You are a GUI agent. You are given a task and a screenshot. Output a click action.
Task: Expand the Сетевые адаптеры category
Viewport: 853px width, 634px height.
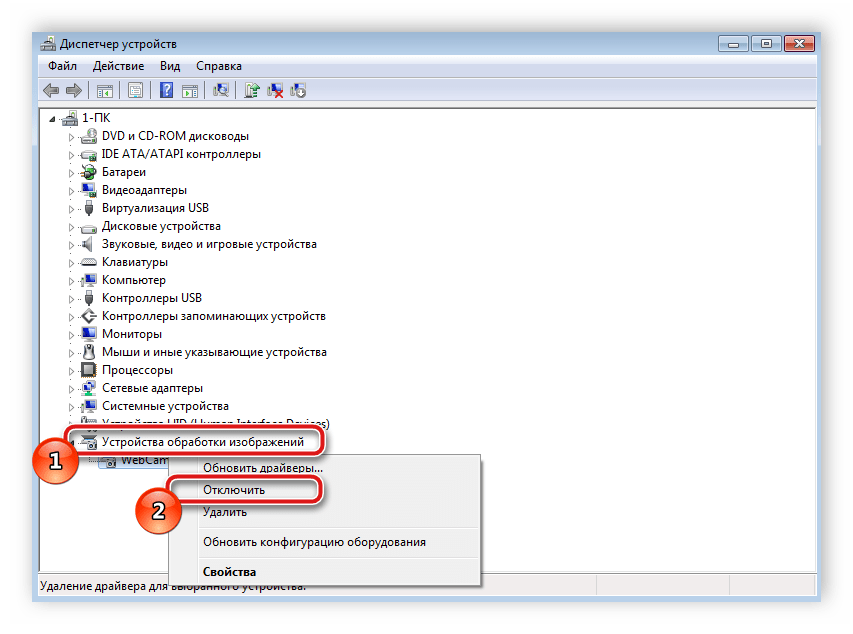coord(72,388)
